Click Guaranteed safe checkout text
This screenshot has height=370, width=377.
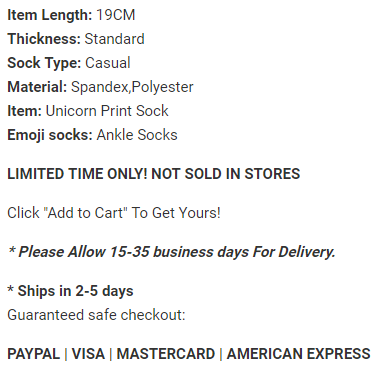coord(96,315)
